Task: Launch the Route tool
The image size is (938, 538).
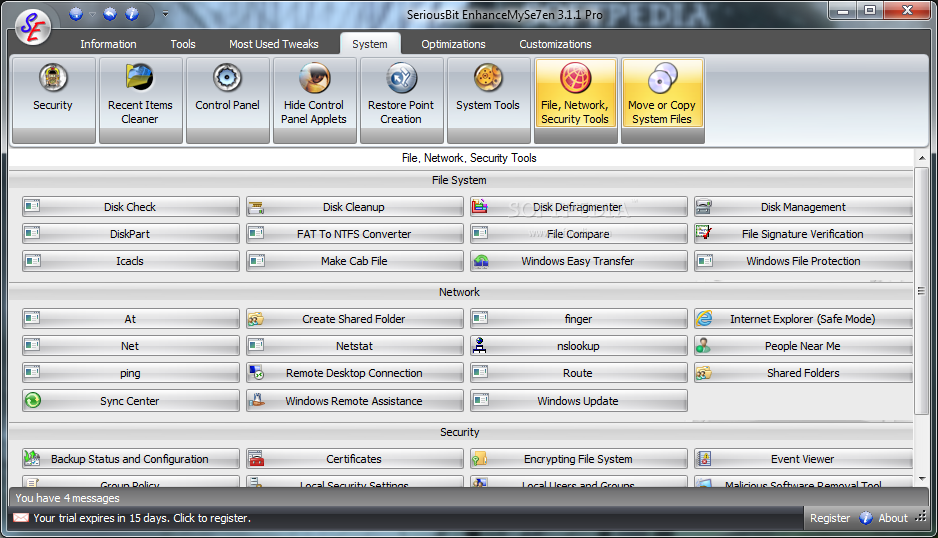Action: (578, 373)
